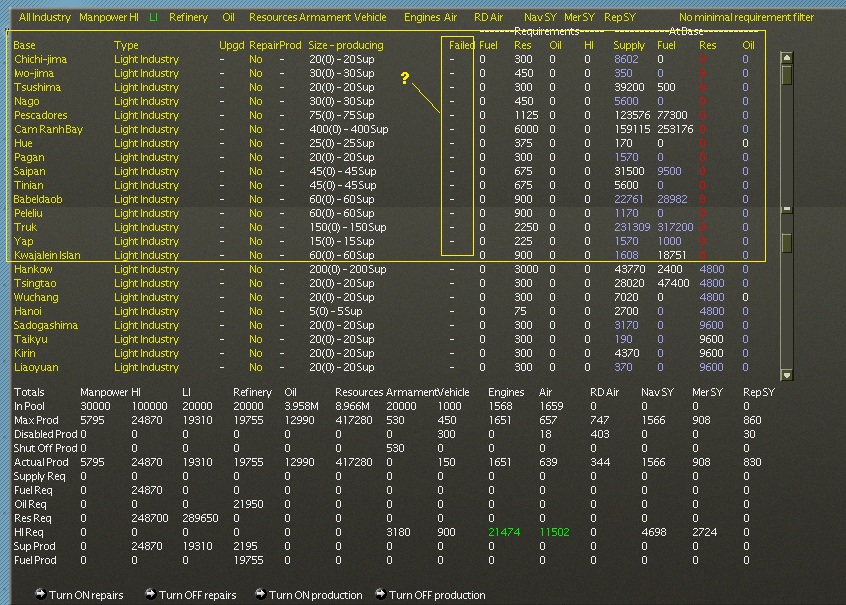Select the Nav SY filter
Viewport: 846px width, 605px height.
click(541, 17)
